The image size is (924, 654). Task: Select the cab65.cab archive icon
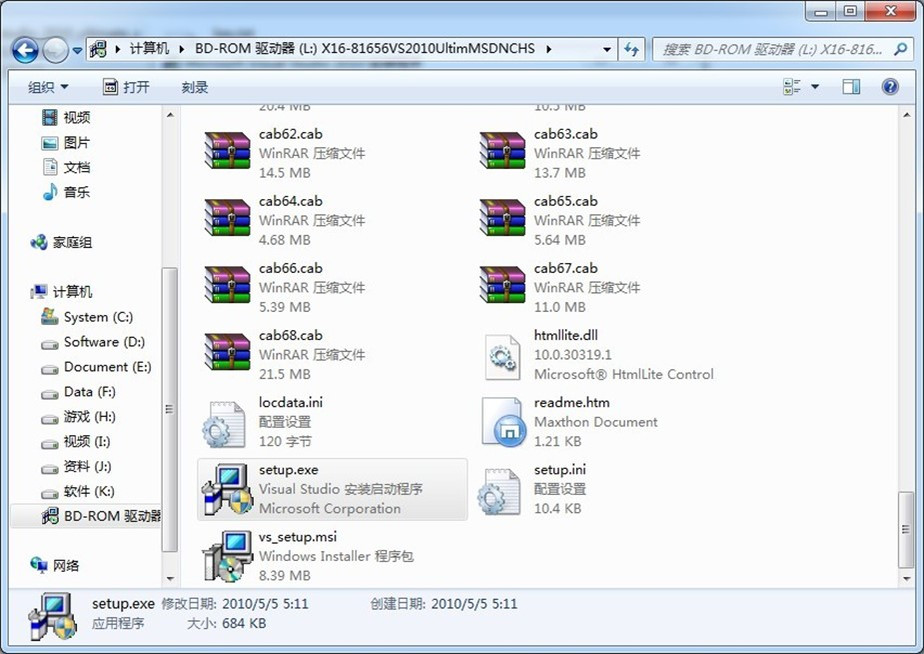click(503, 219)
